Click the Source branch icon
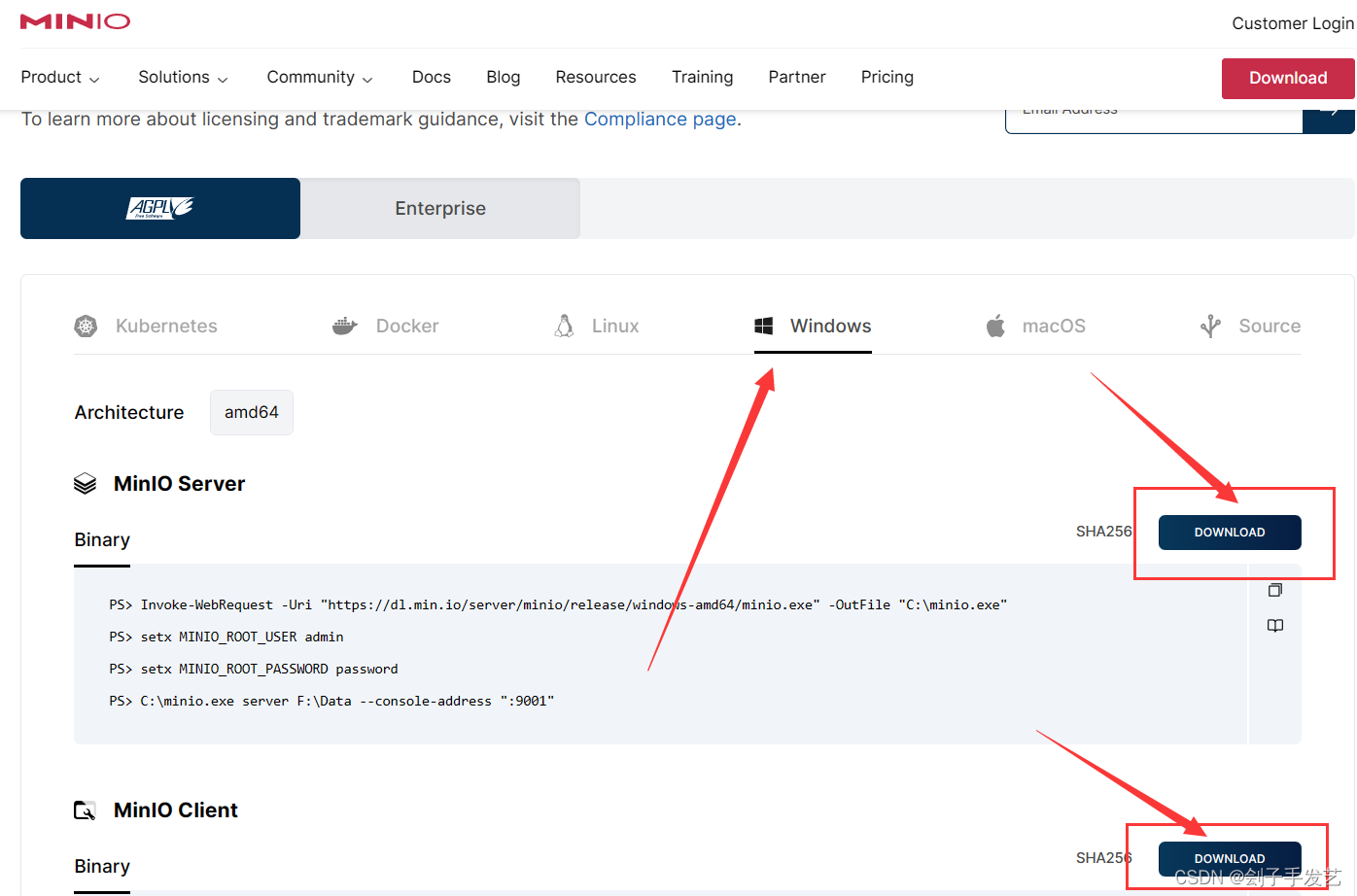The image size is (1357, 896). [1210, 326]
